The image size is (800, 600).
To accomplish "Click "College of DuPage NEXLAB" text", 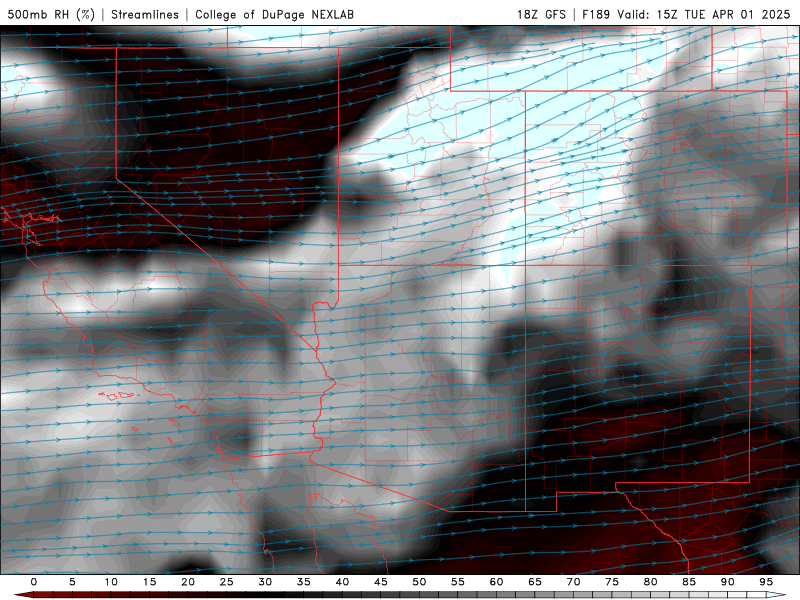I will (274, 14).
